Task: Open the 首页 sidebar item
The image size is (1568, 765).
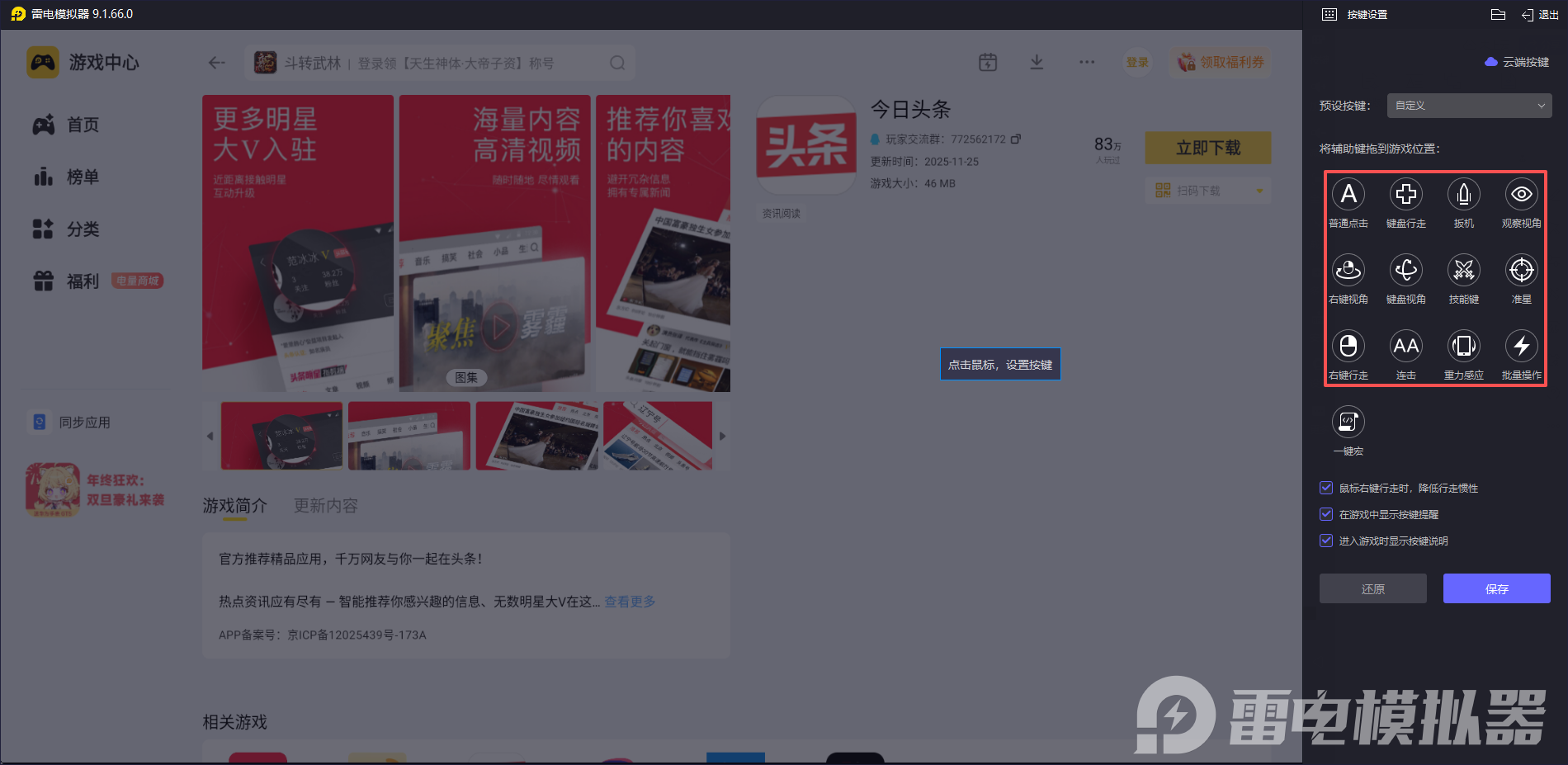Action: tap(66, 125)
